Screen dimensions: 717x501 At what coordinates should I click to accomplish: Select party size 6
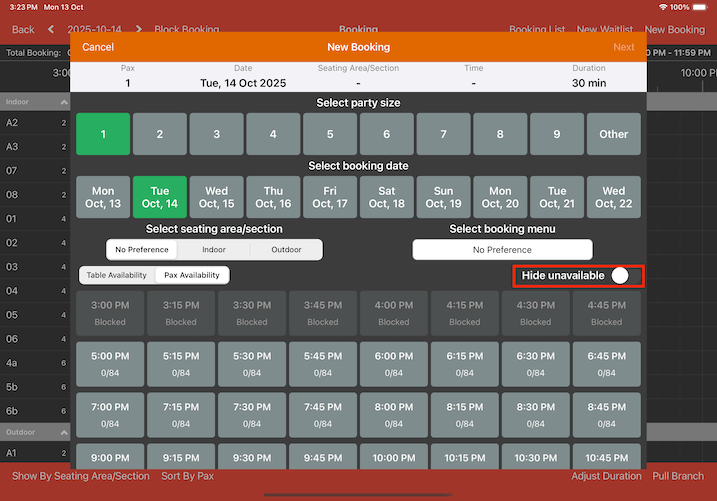pyautogui.click(x=386, y=134)
